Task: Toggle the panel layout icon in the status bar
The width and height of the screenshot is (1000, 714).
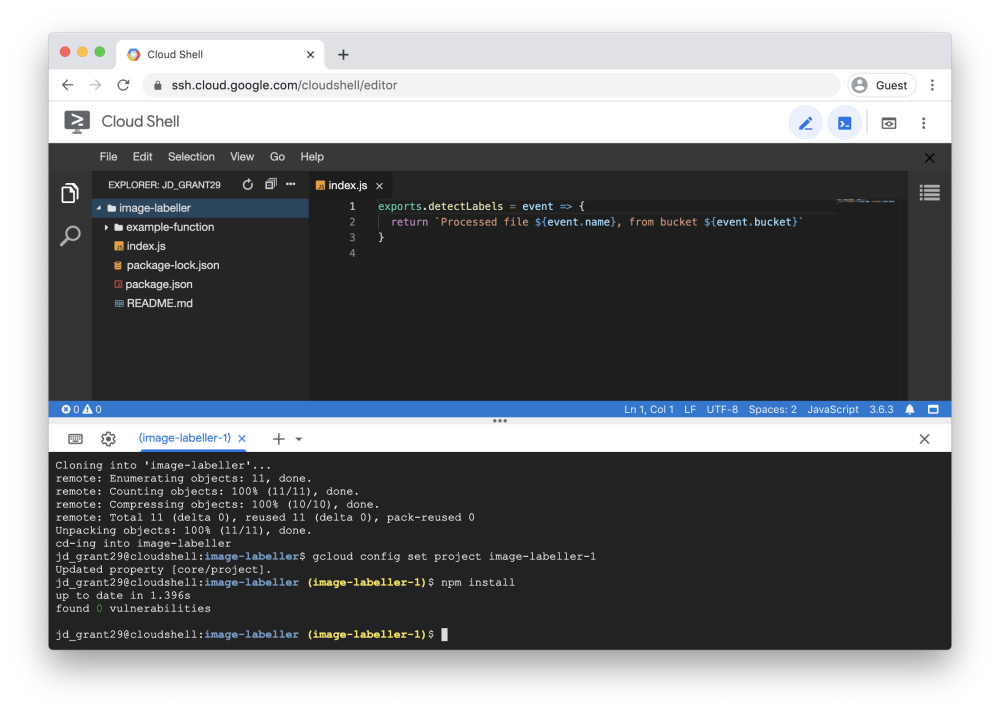Action: [x=932, y=409]
